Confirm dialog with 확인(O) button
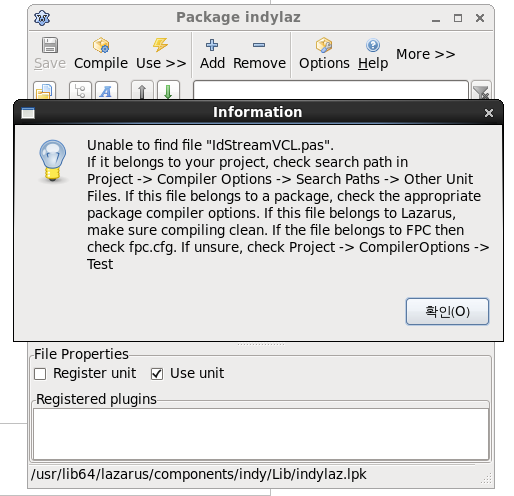 click(447, 311)
